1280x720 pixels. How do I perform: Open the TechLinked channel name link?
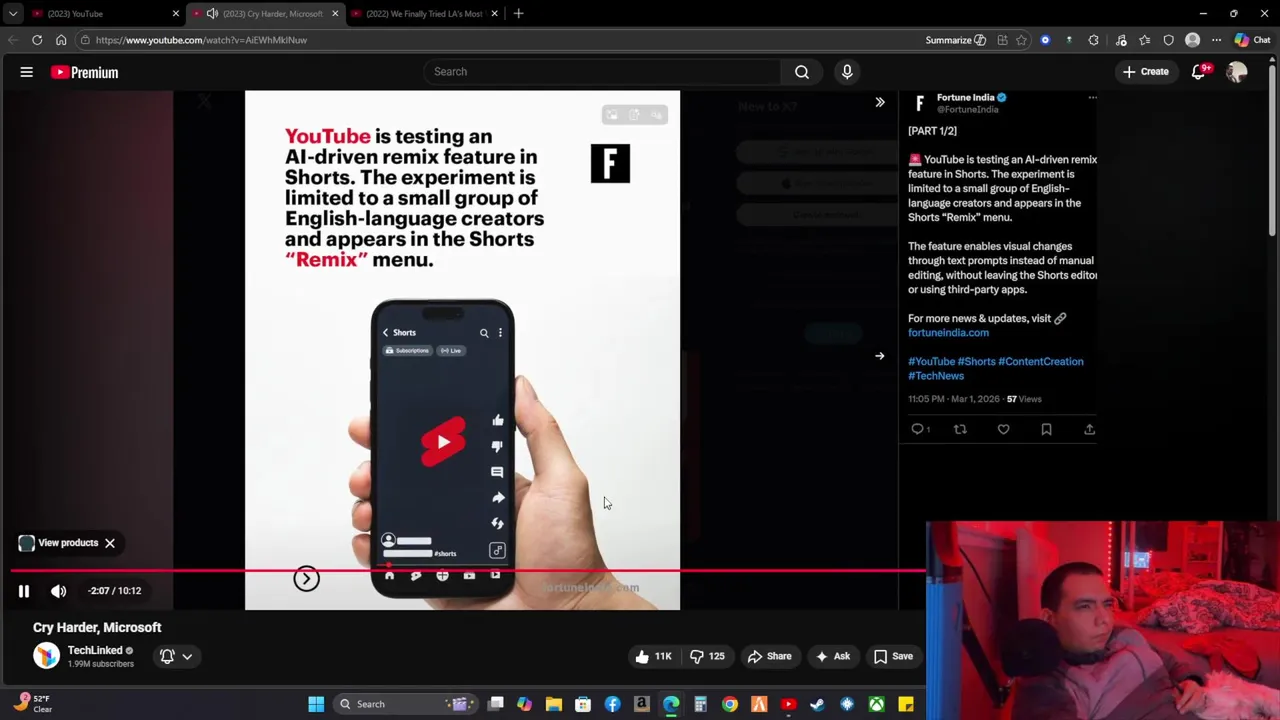click(95, 650)
